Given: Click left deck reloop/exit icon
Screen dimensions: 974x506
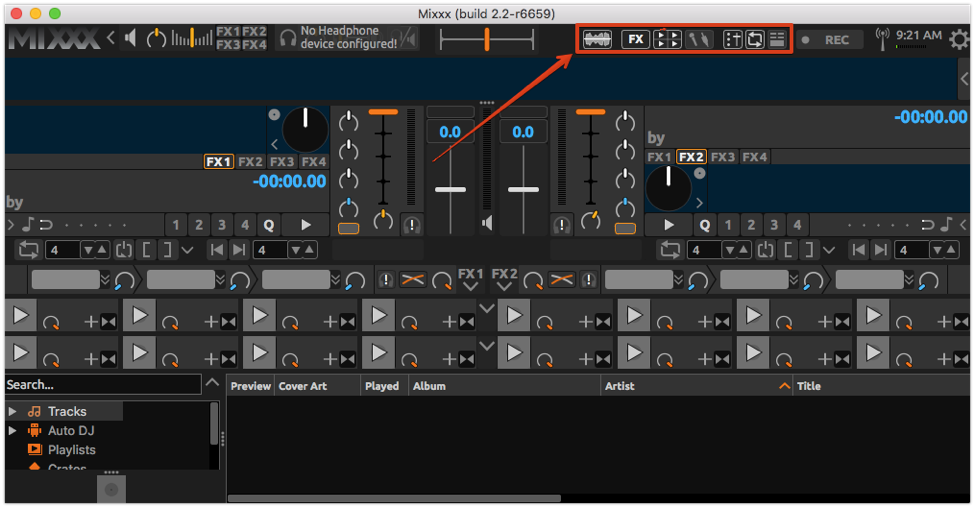Looking at the screenshot, I should [124, 250].
